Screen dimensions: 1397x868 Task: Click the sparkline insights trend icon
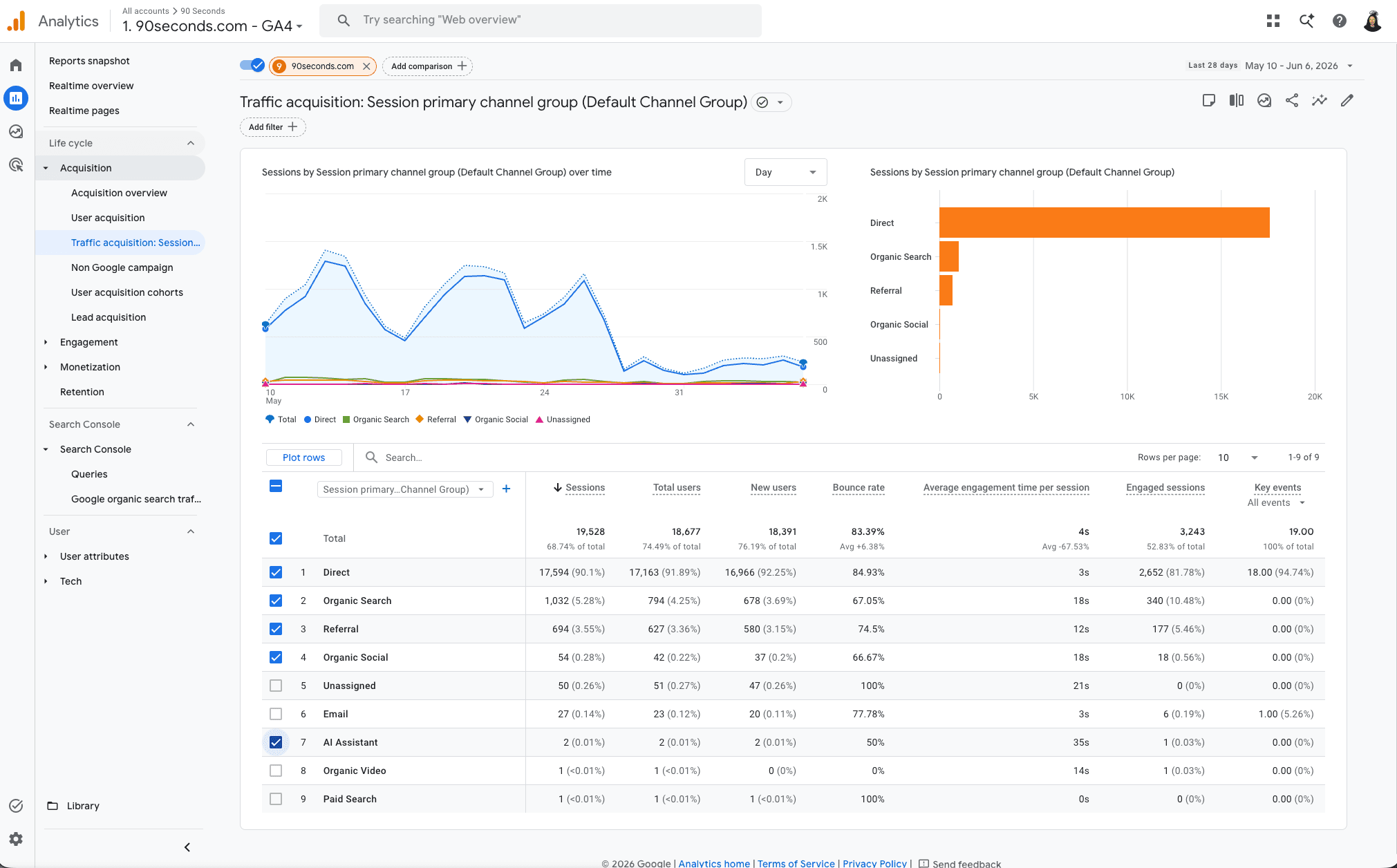pyautogui.click(x=1320, y=101)
